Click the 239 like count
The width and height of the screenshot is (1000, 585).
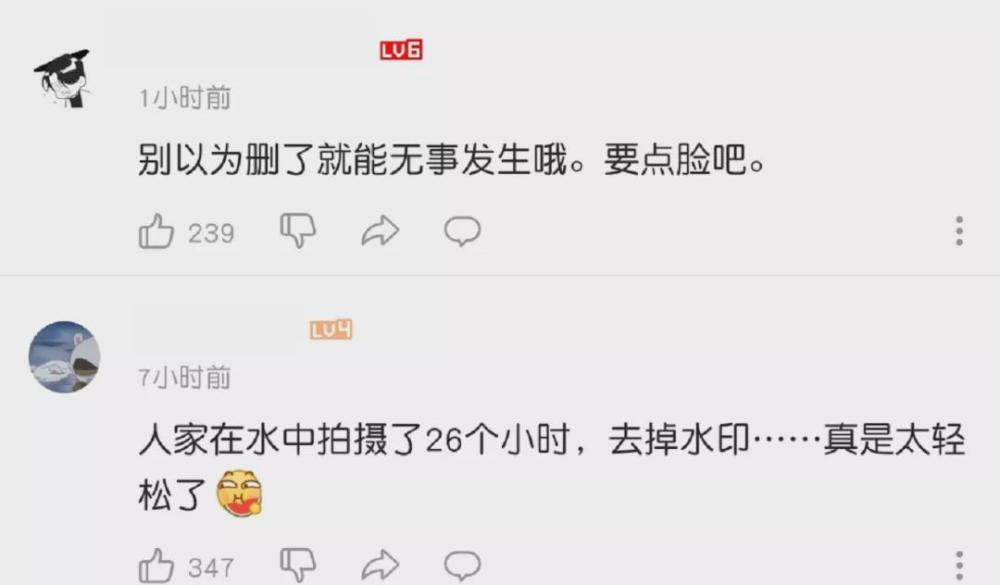click(211, 233)
